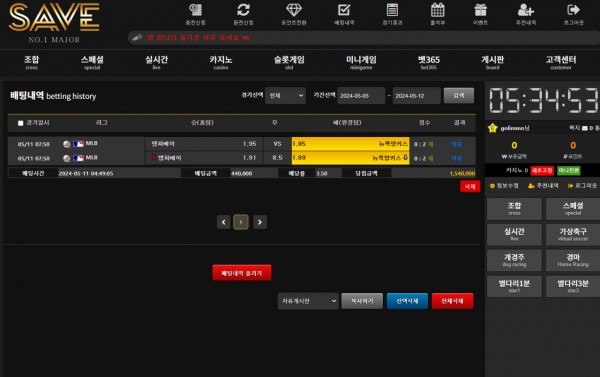Click the blue delete selected button
Image resolution: width=600 pixels, height=377 pixels.
click(x=407, y=301)
